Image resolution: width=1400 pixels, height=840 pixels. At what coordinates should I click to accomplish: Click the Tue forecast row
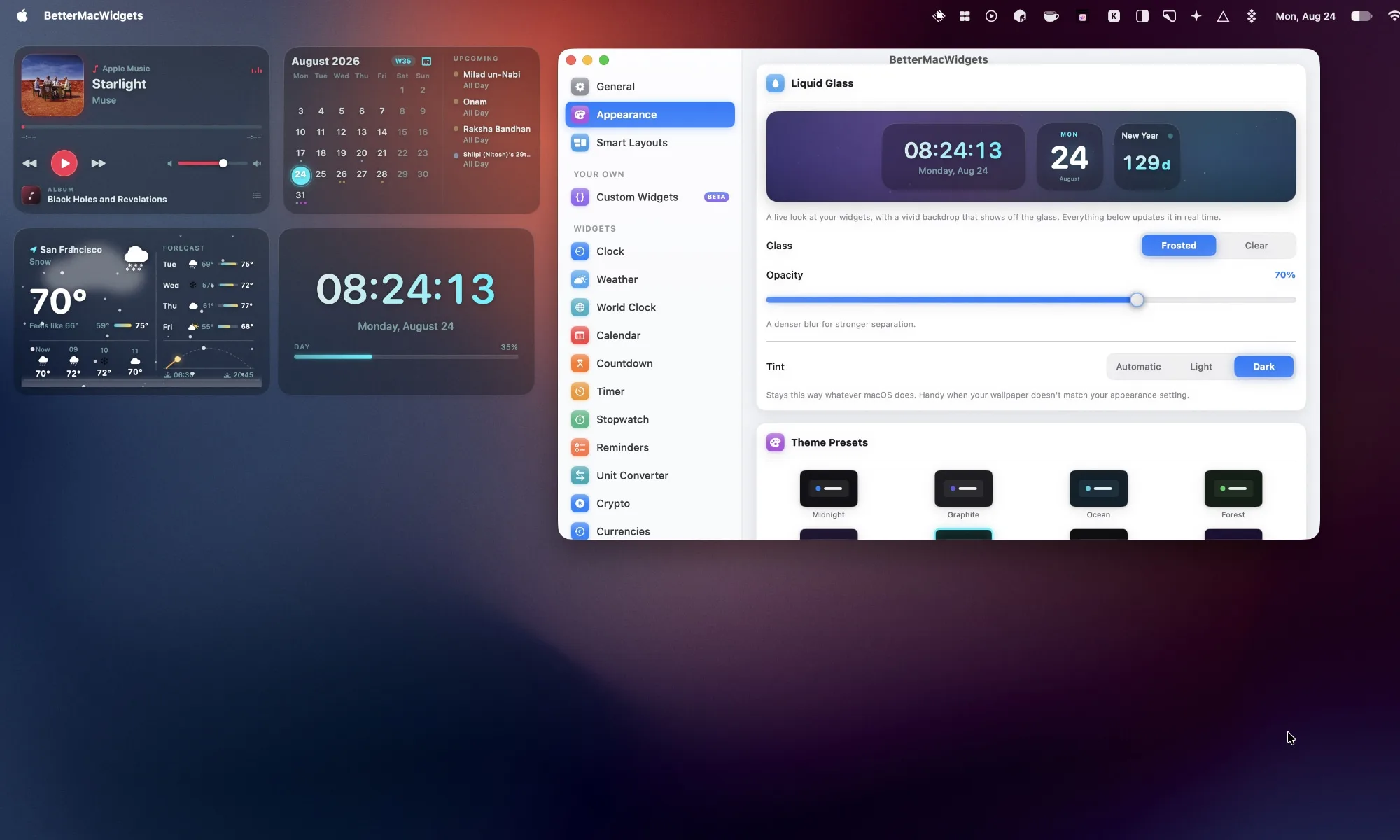(208, 265)
